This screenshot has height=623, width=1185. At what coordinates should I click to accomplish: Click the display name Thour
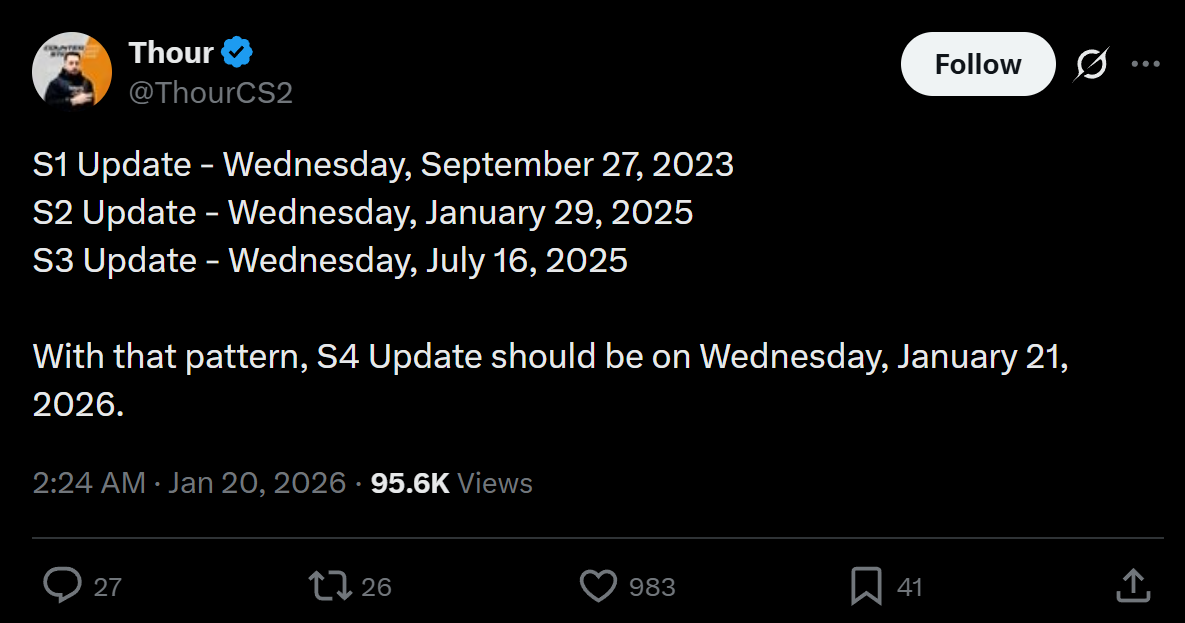[171, 52]
